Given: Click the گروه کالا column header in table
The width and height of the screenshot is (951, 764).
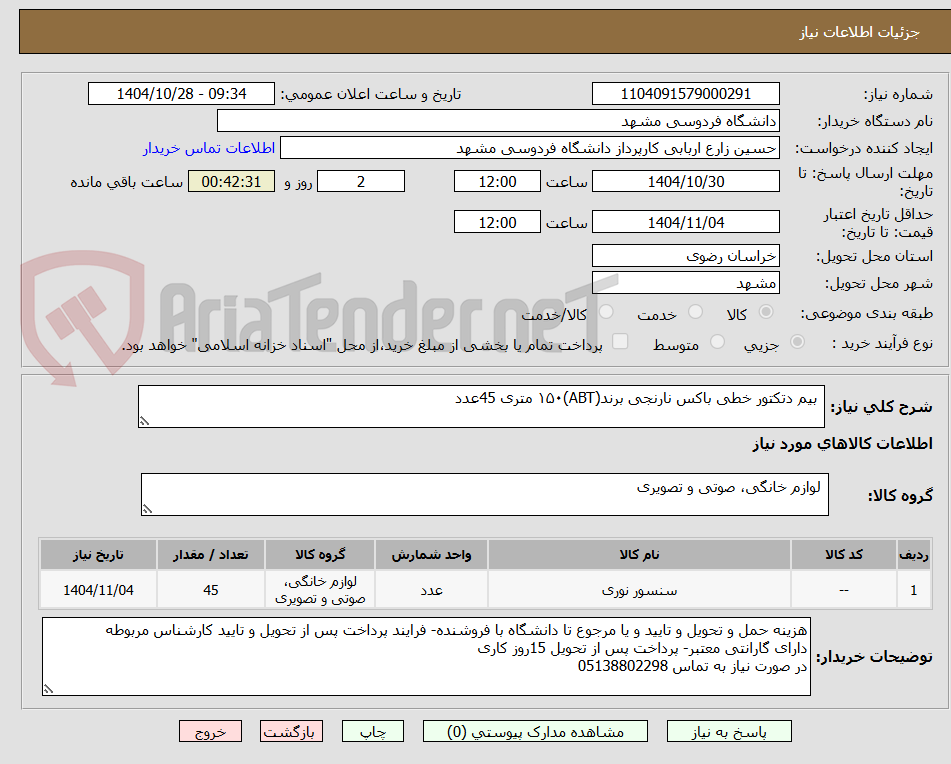Looking at the screenshot, I should click(x=320, y=555).
